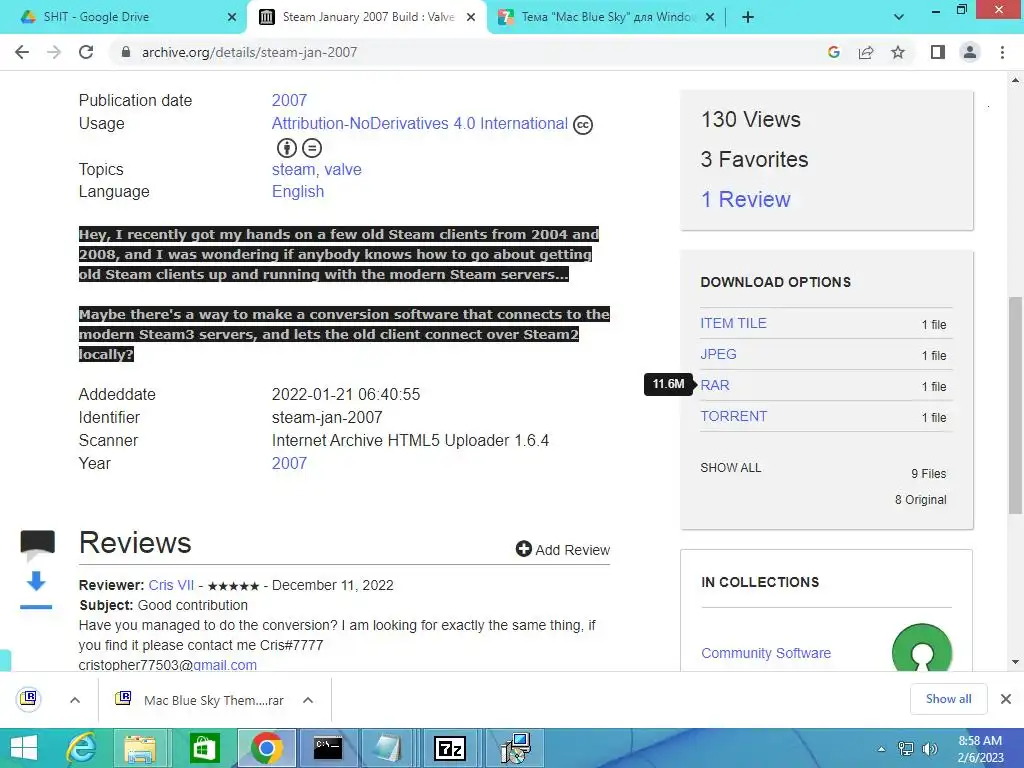1024x768 pixels.
Task: Click the forward navigation arrow
Action: pos(54,52)
